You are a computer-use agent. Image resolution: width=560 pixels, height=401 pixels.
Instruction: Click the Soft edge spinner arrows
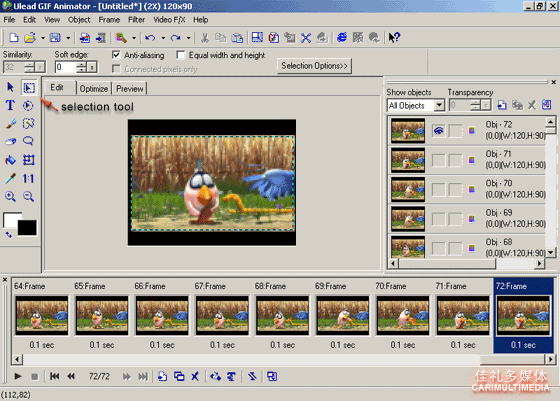[82, 67]
